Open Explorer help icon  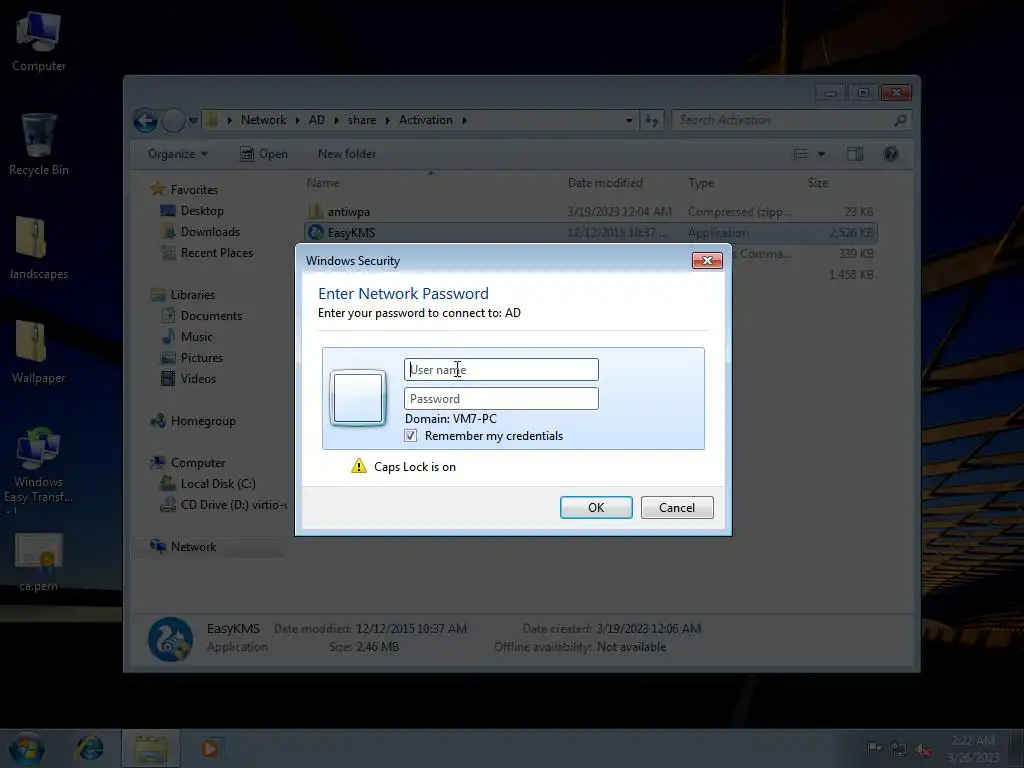pos(891,154)
